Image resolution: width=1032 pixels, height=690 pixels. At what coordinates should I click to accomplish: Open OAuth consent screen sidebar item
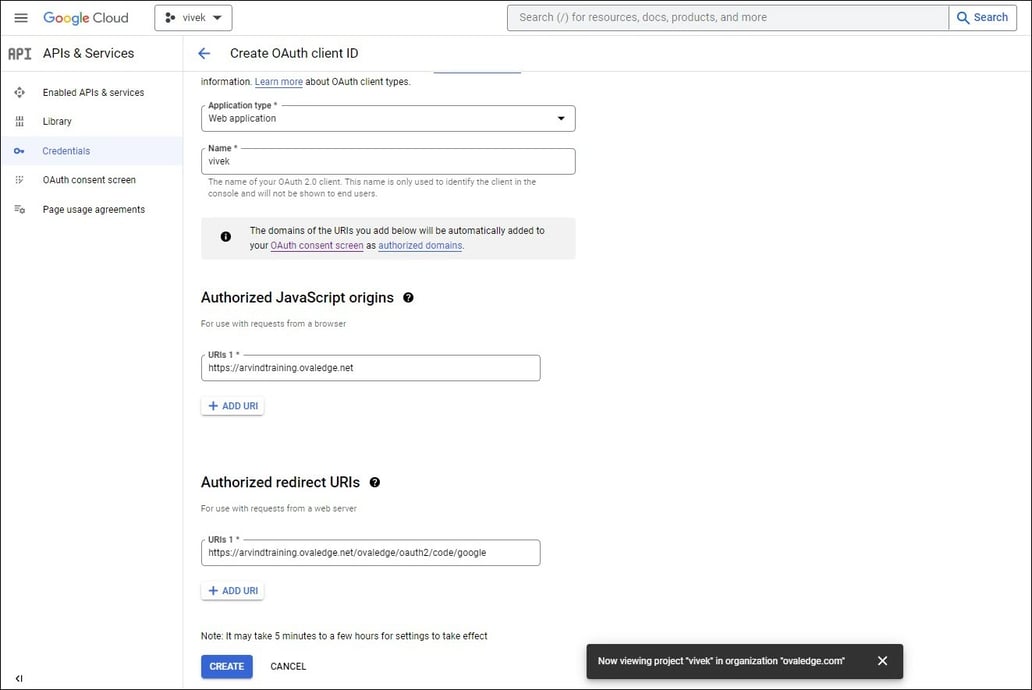pyautogui.click(x=89, y=180)
